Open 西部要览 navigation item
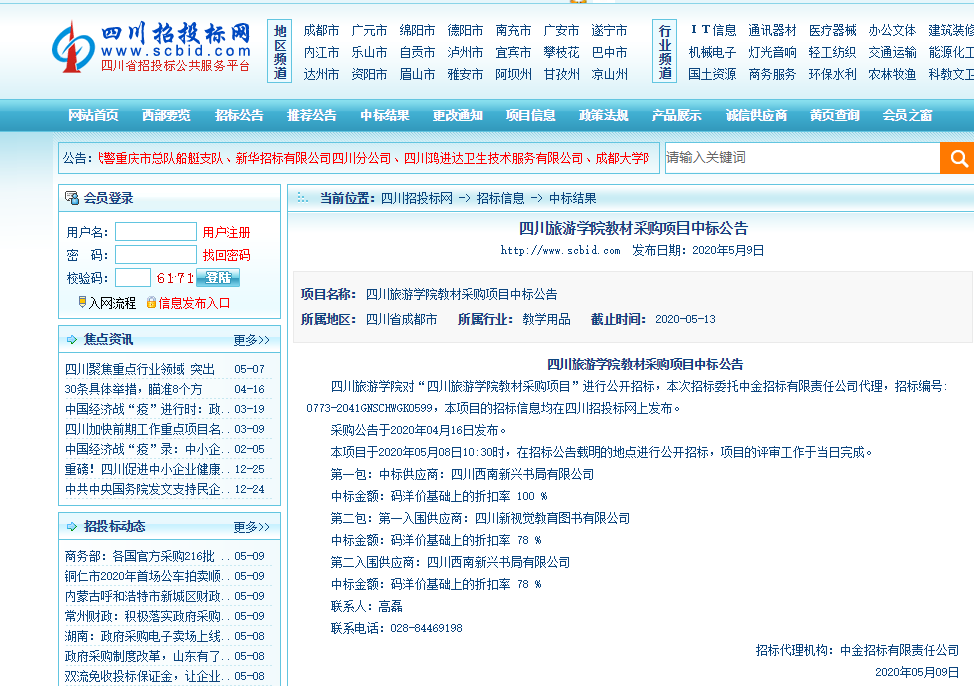This screenshot has width=974, height=686. tap(166, 115)
